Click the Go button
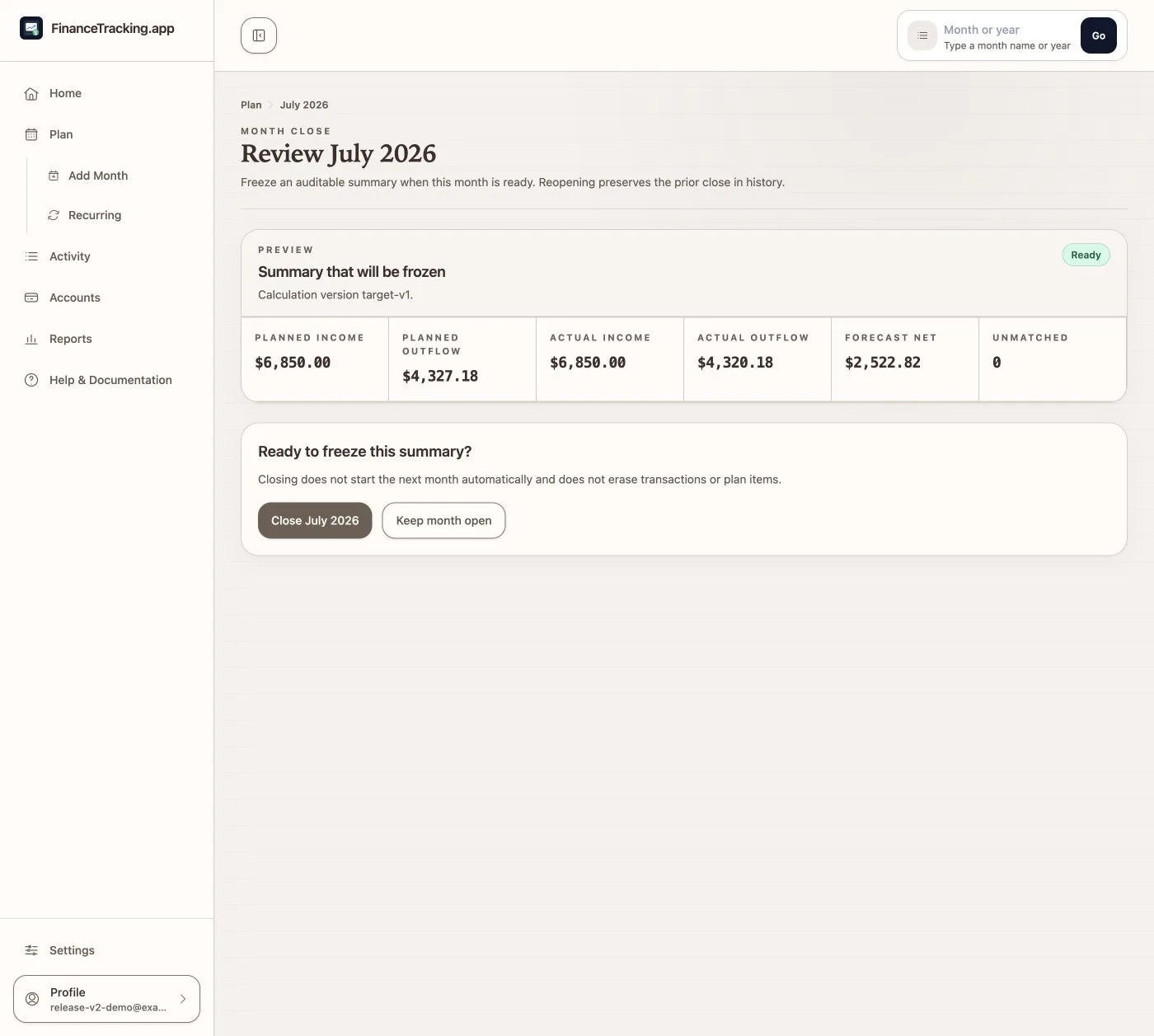Image resolution: width=1154 pixels, height=1036 pixels. 1099,35
